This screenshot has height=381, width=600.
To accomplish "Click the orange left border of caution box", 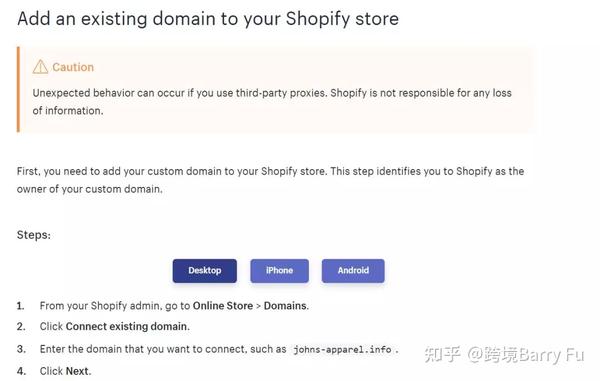I will pyautogui.click(x=18, y=90).
